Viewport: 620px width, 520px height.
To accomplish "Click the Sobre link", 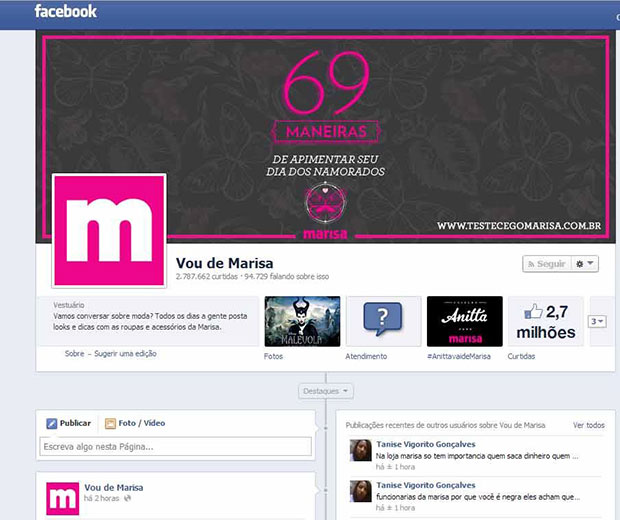I will 74,354.
